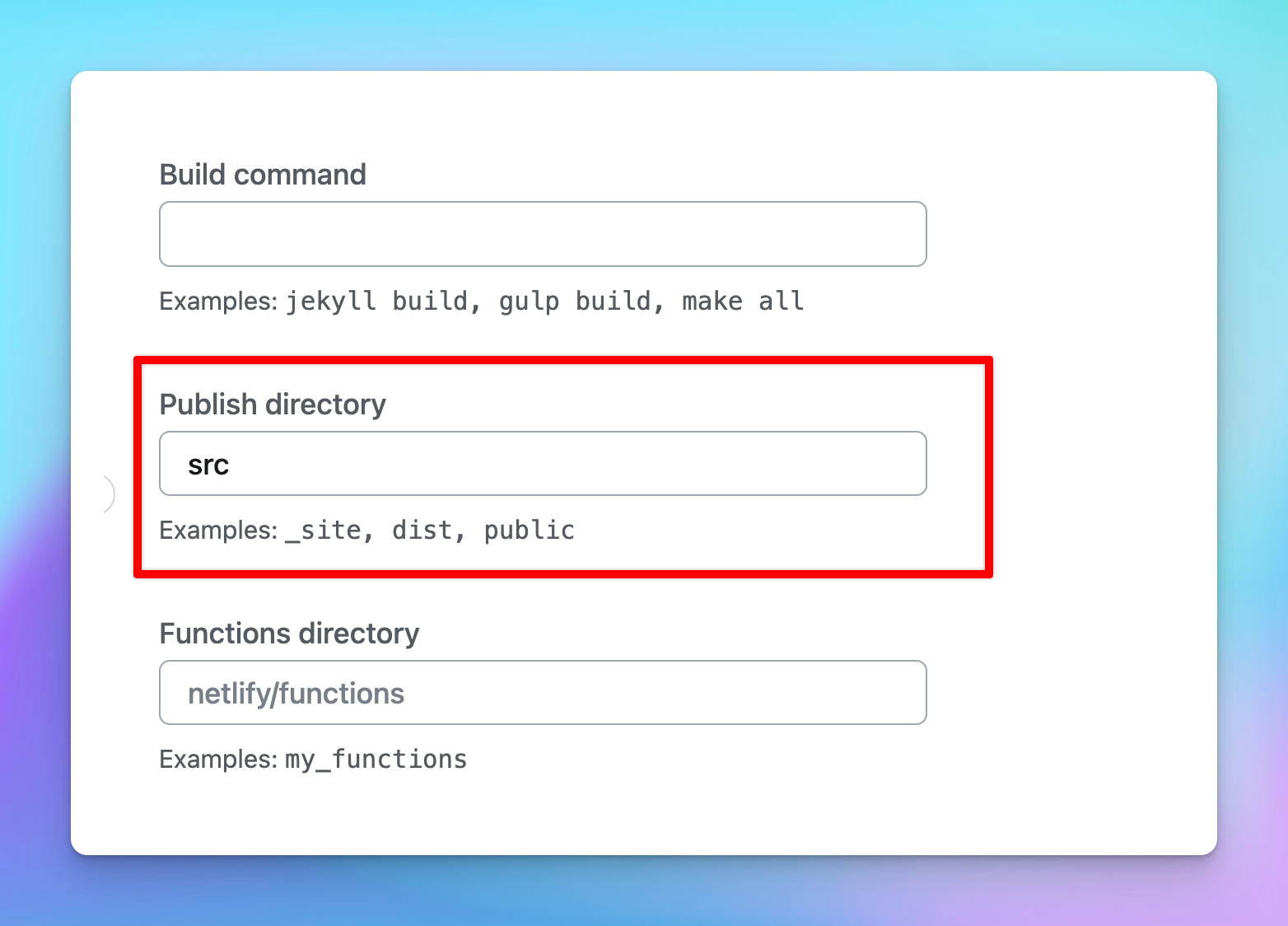Click the 'Publish directory' label
The image size is (1288, 926).
point(273,405)
